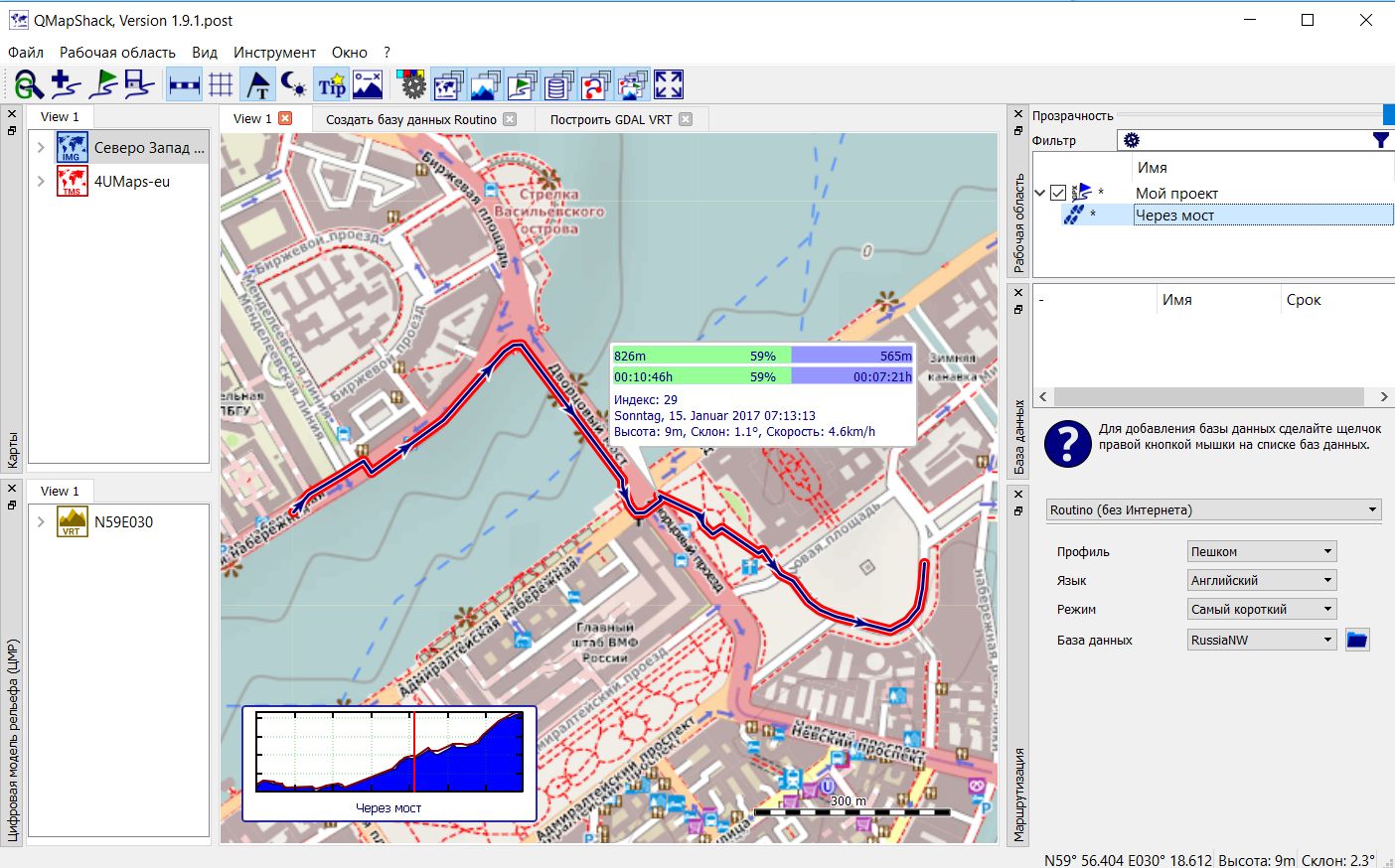Click the load GIS data flag icon
The height and width of the screenshot is (868, 1395).
click(x=103, y=85)
